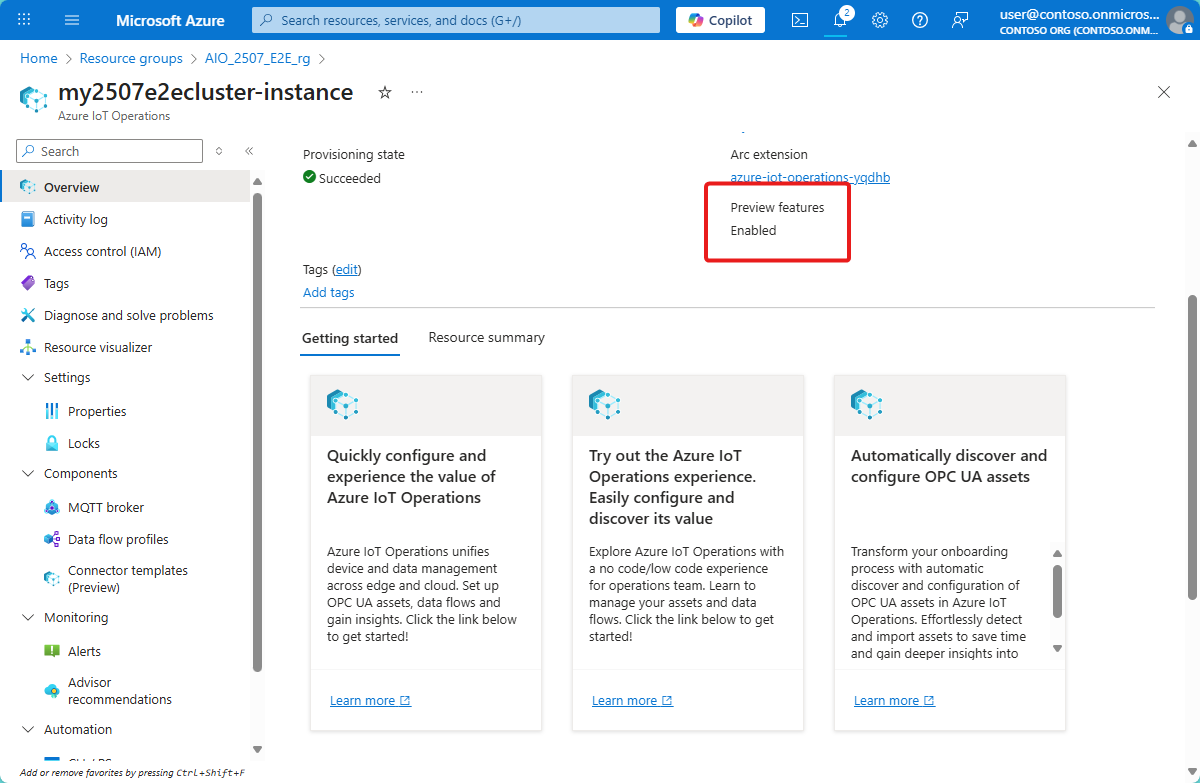Open Learn more under Quickly configure card

click(x=370, y=700)
